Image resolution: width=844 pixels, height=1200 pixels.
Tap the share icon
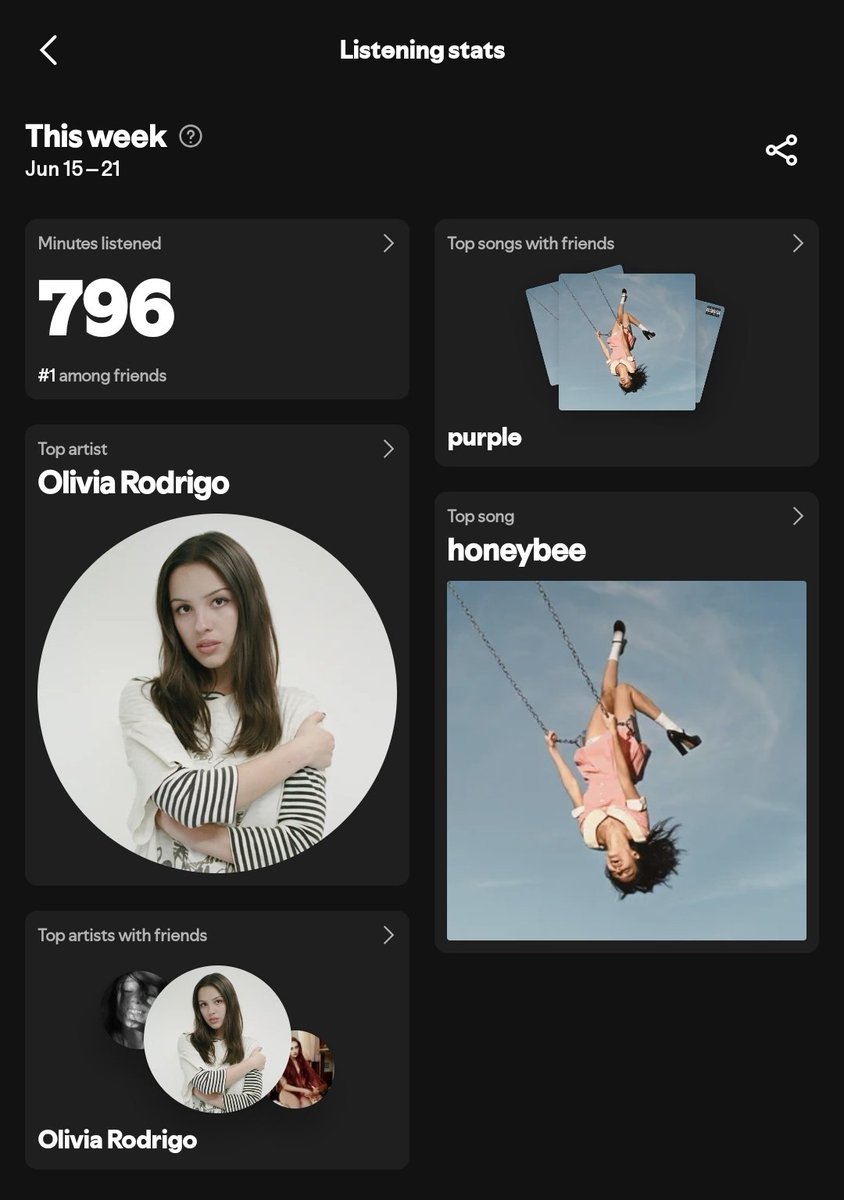pos(781,150)
